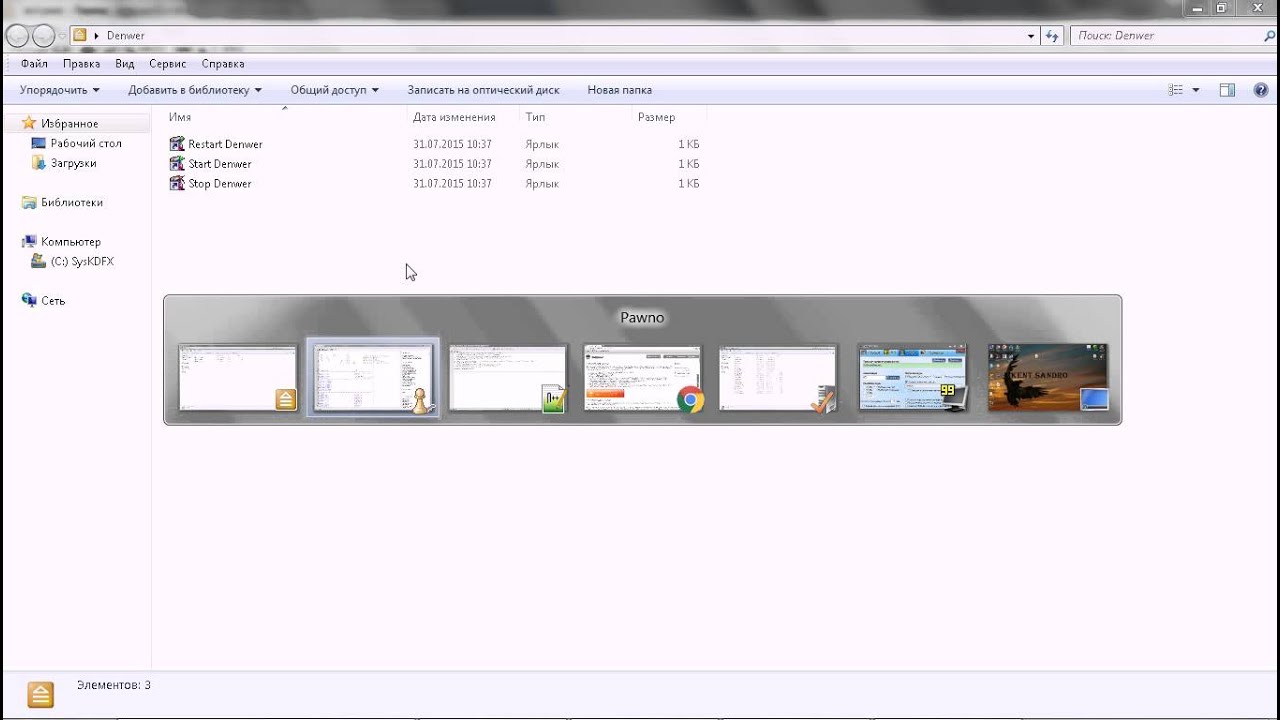Switch to the Notepad++ window thumbnail
This screenshot has width=1280, height=720.
pos(508,377)
